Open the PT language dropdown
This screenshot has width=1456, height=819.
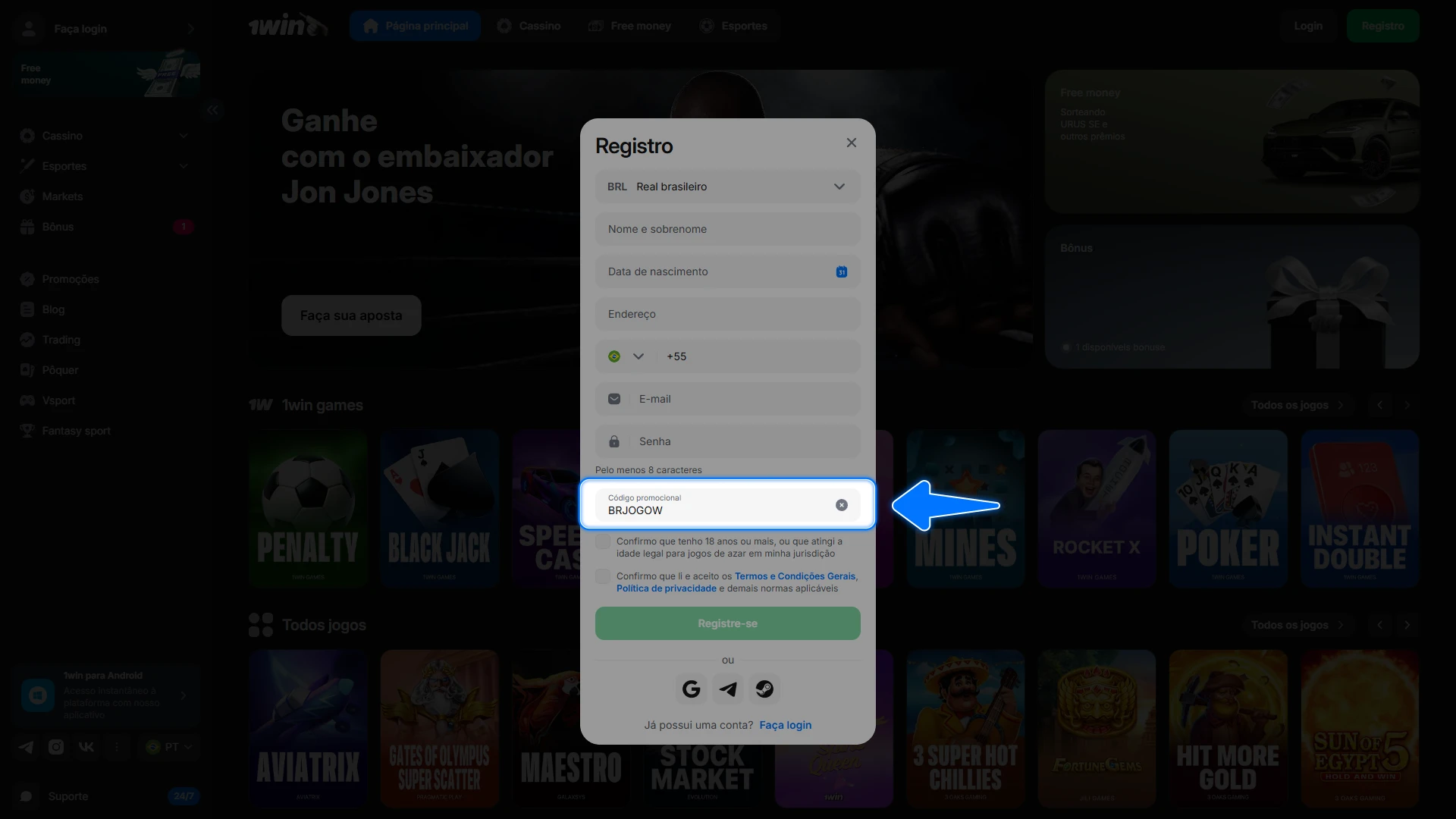coord(169,747)
